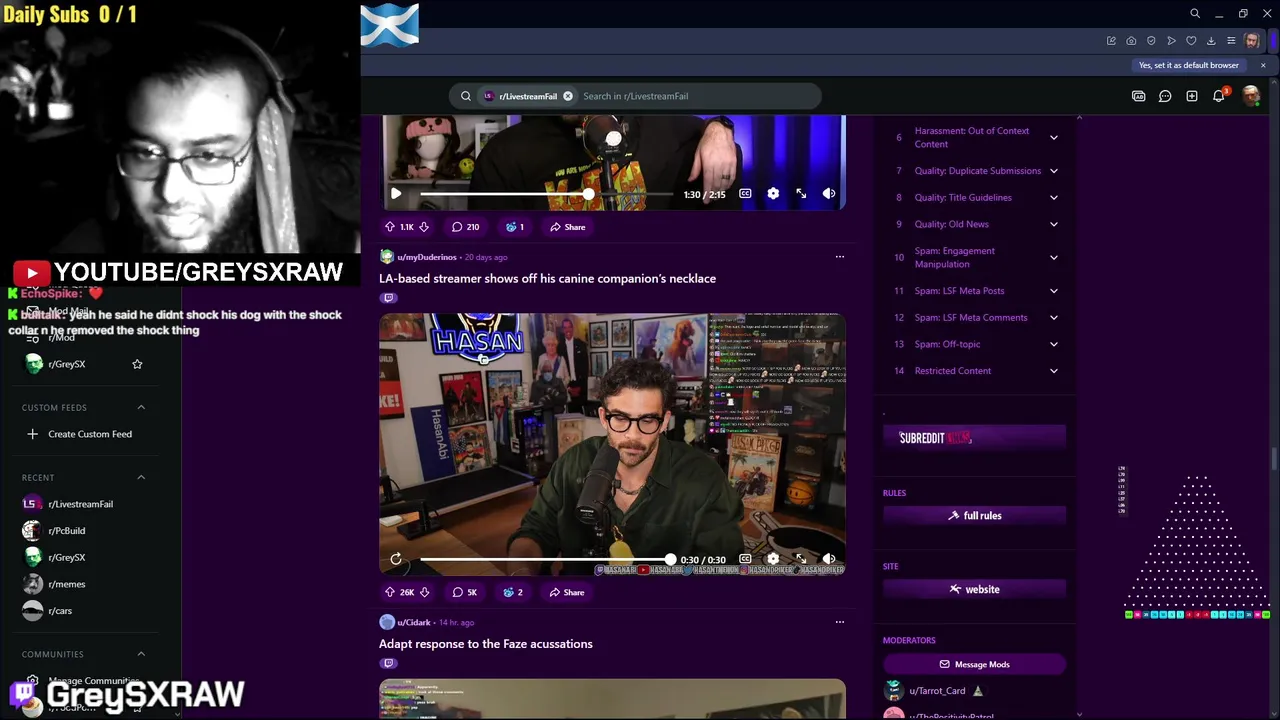Click the Message Mods button
This screenshot has width=1280, height=720.
coord(974,664)
